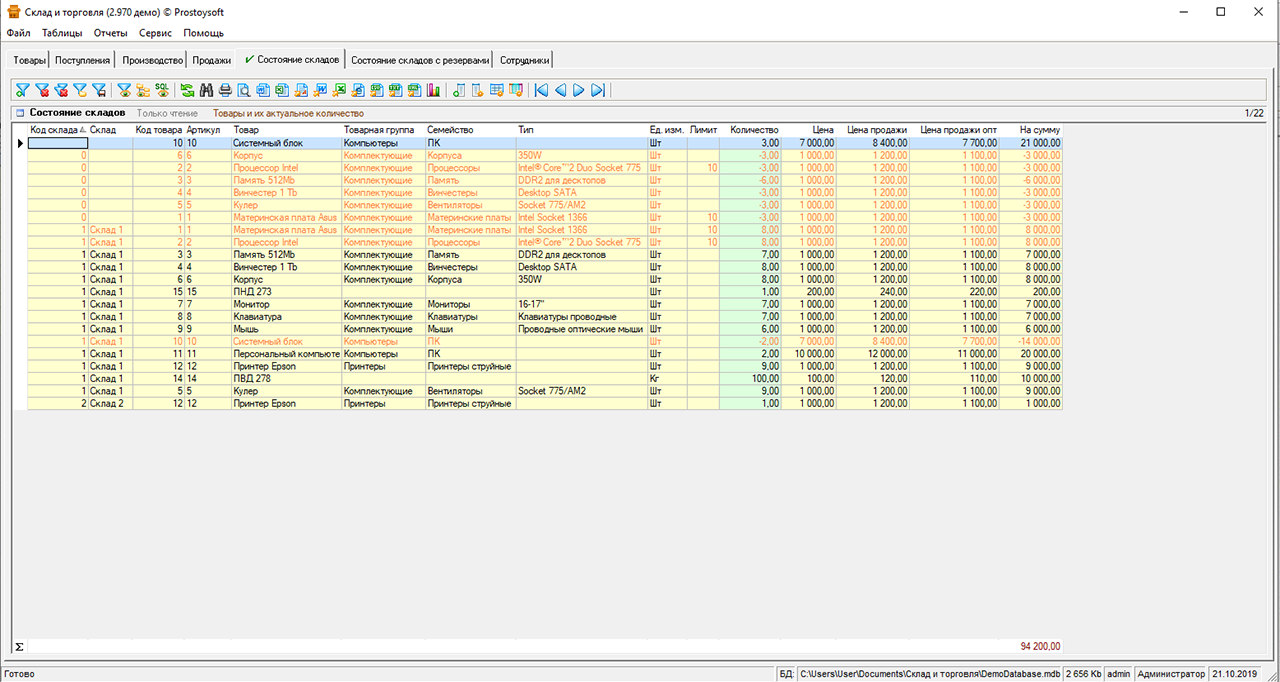Sort by the Код склада column header
This screenshot has height=682, width=1280.
[x=55, y=130]
